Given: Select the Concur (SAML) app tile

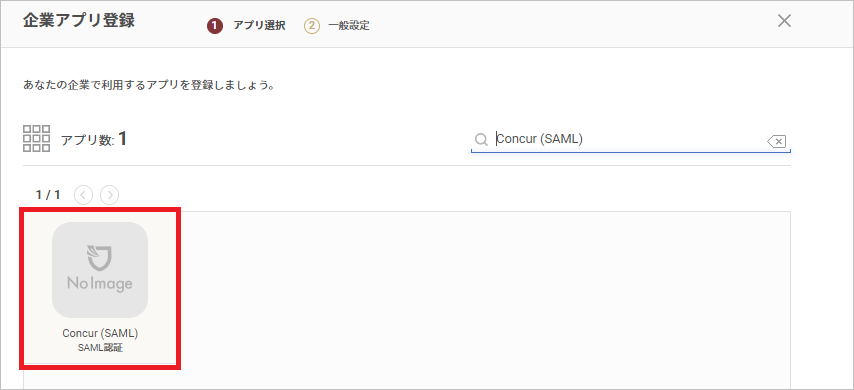Looking at the screenshot, I should [100, 288].
